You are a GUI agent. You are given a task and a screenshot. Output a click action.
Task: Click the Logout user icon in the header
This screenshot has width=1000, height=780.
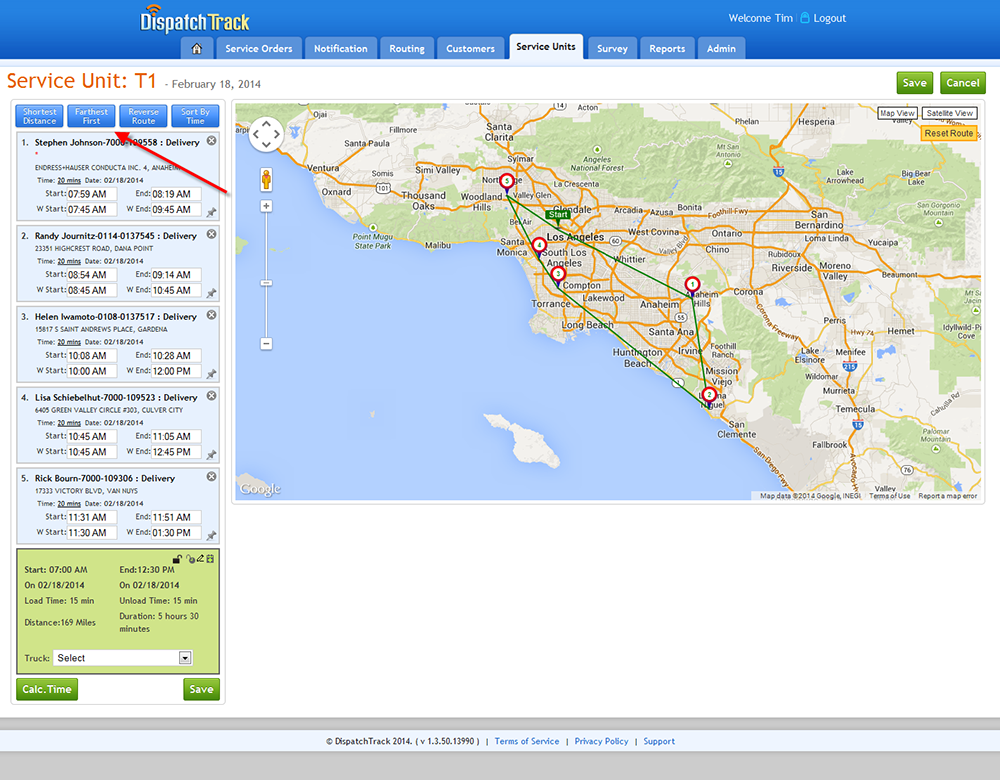pos(803,17)
